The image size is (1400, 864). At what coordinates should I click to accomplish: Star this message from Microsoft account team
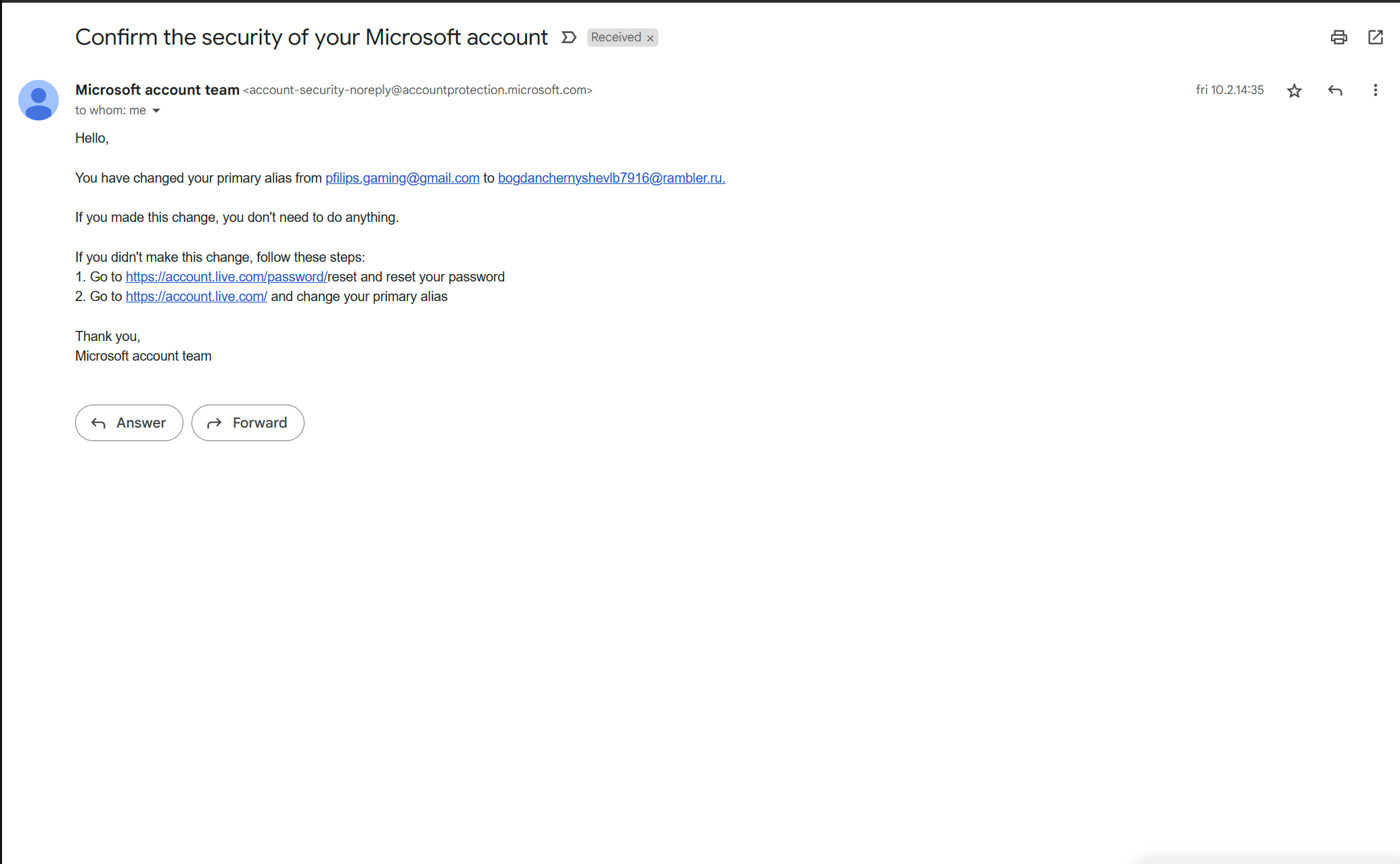[x=1294, y=91]
